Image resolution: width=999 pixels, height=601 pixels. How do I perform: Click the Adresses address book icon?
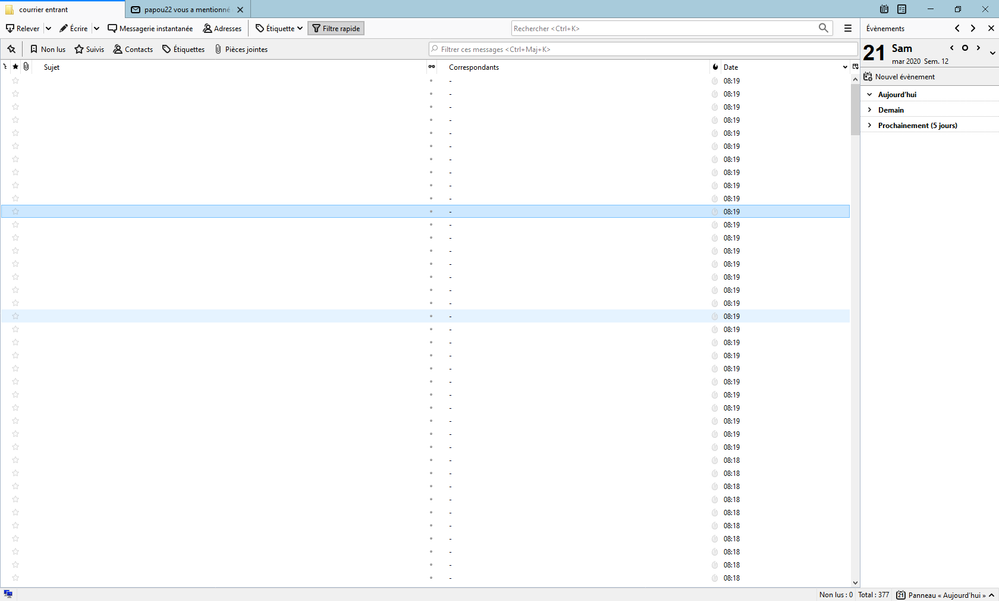pyautogui.click(x=222, y=29)
